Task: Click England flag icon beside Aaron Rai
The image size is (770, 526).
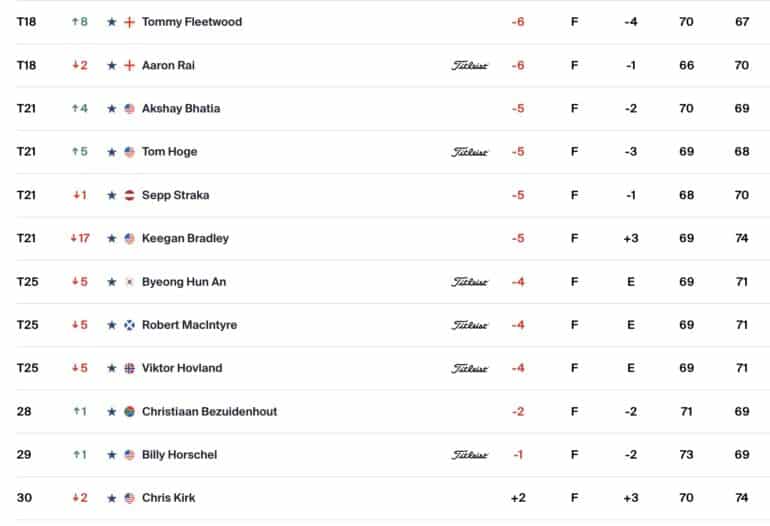Action: (x=129, y=65)
